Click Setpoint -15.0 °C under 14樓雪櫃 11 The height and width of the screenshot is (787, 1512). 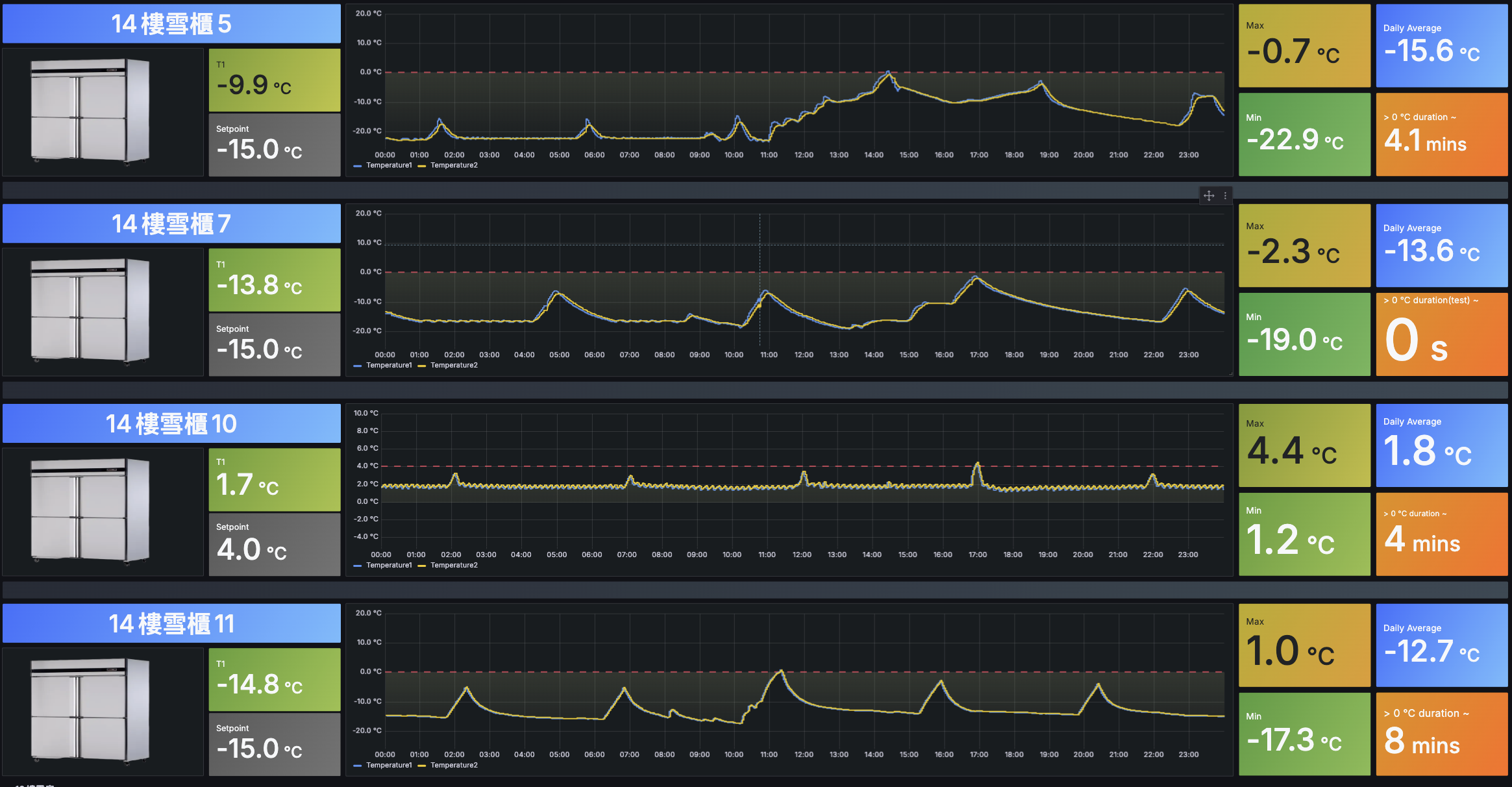pyautogui.click(x=275, y=745)
